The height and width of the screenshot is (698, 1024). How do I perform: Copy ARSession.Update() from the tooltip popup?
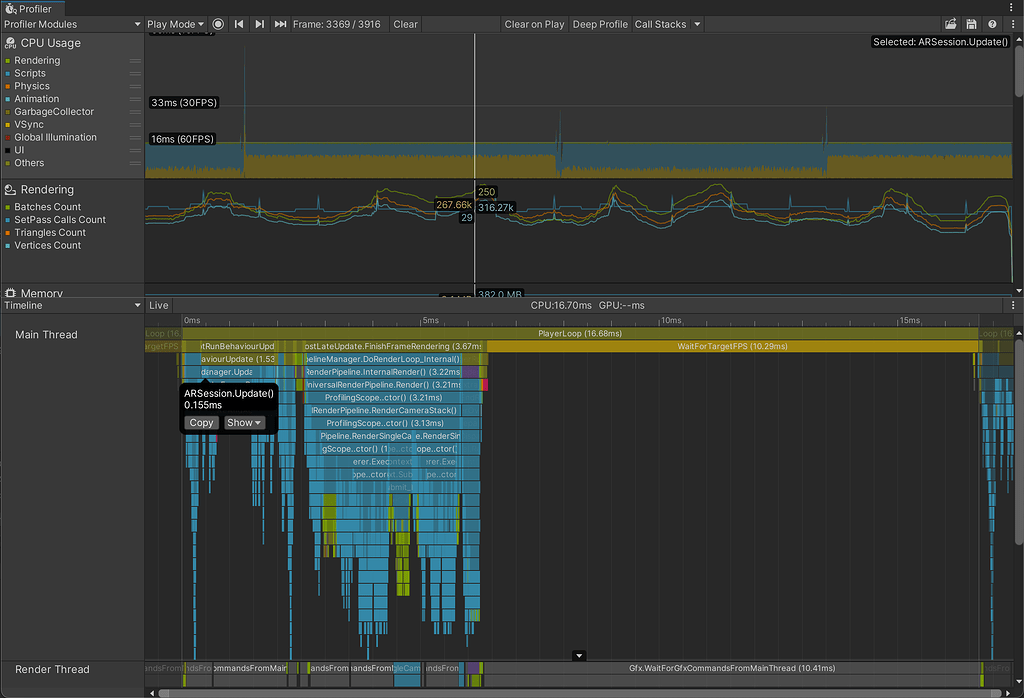[x=200, y=423]
